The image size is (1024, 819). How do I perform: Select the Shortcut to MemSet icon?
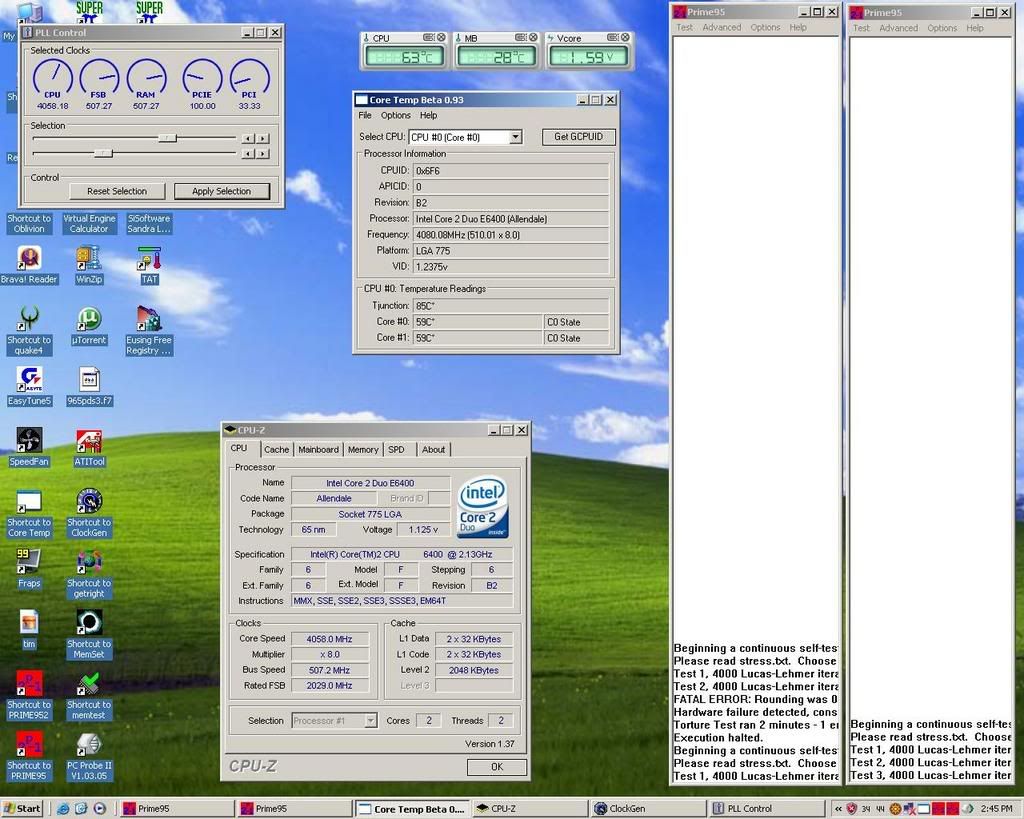(x=89, y=624)
